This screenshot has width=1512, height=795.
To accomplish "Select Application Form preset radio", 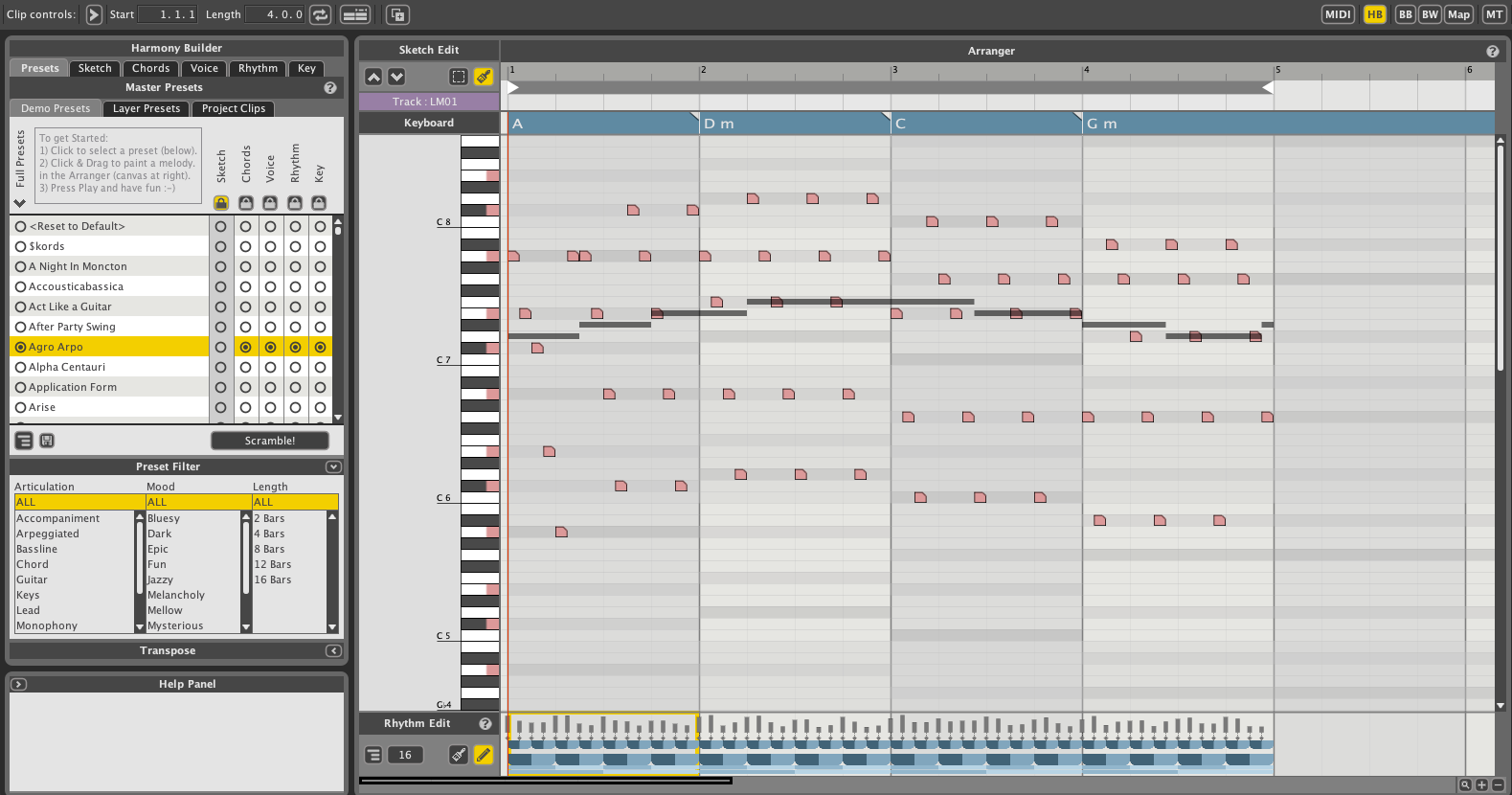I will [x=20, y=387].
